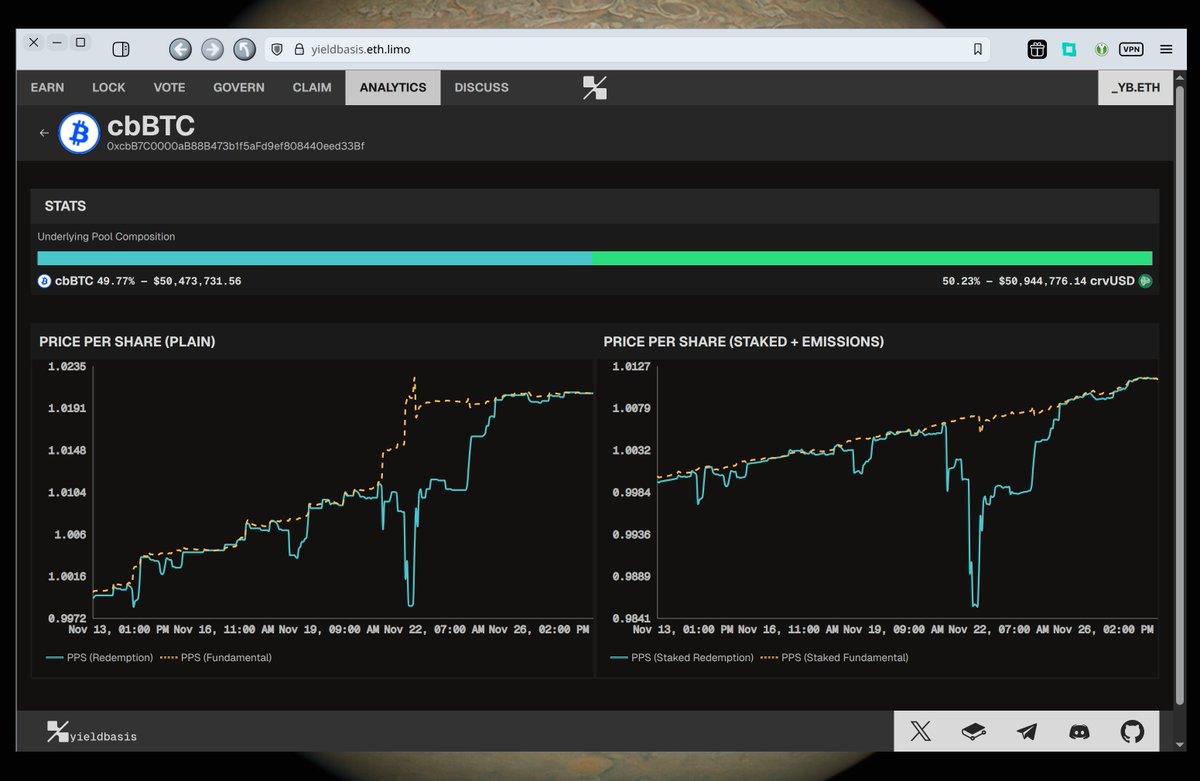Open site info via the padlock icon
The image size is (1200, 781).
[x=298, y=49]
